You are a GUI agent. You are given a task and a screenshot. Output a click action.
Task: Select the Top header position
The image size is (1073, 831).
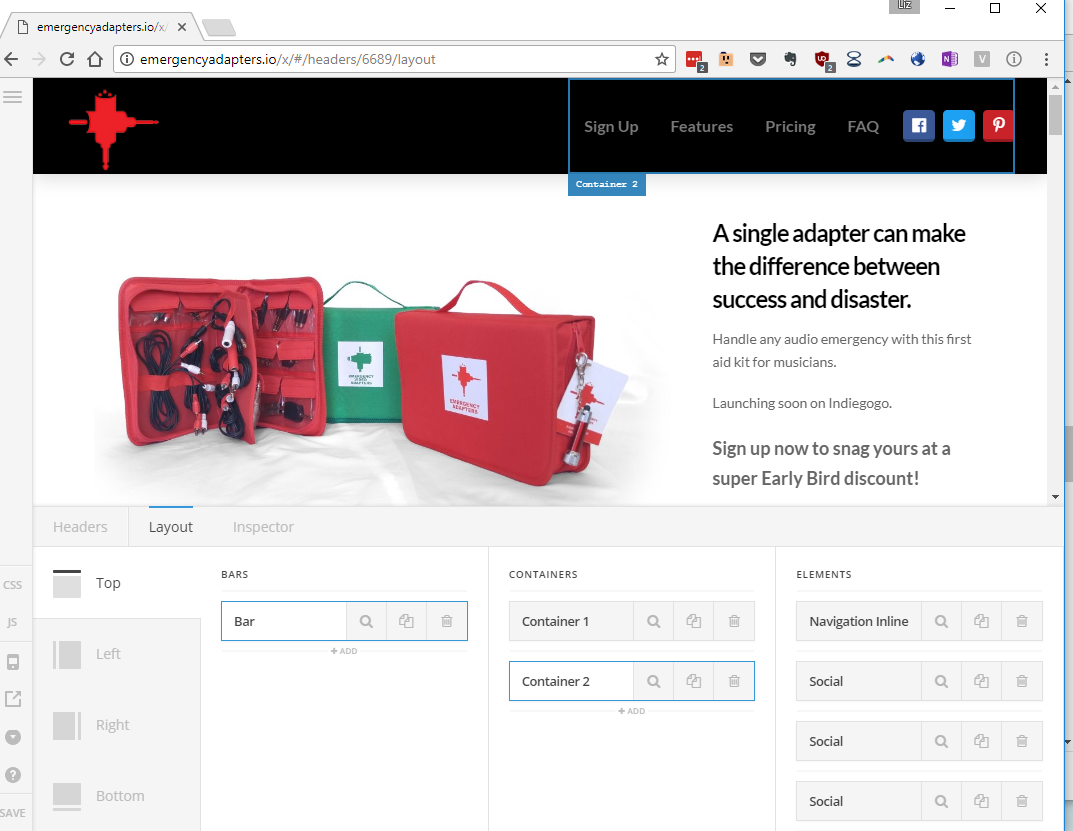116,583
